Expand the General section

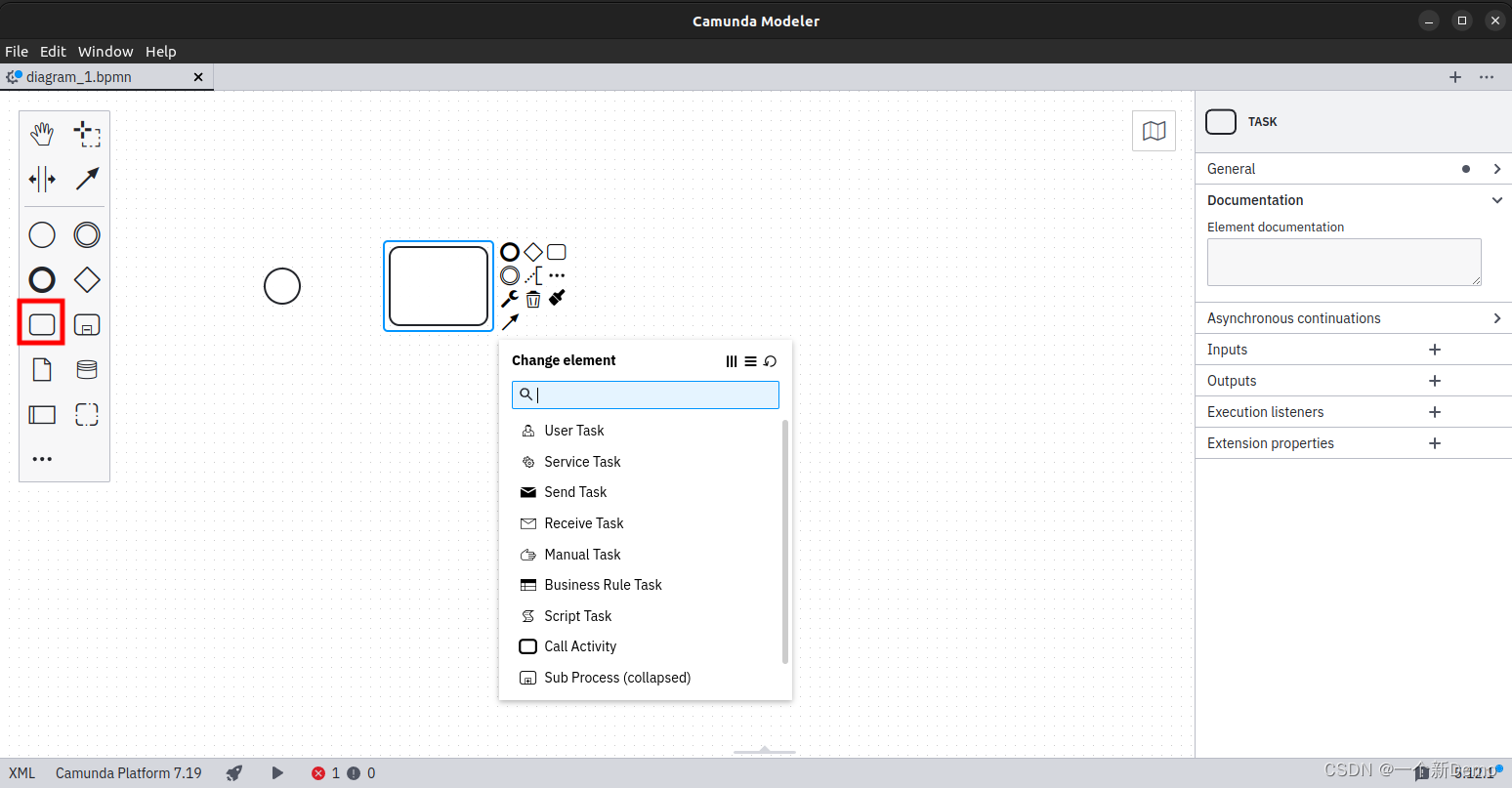coord(1354,169)
